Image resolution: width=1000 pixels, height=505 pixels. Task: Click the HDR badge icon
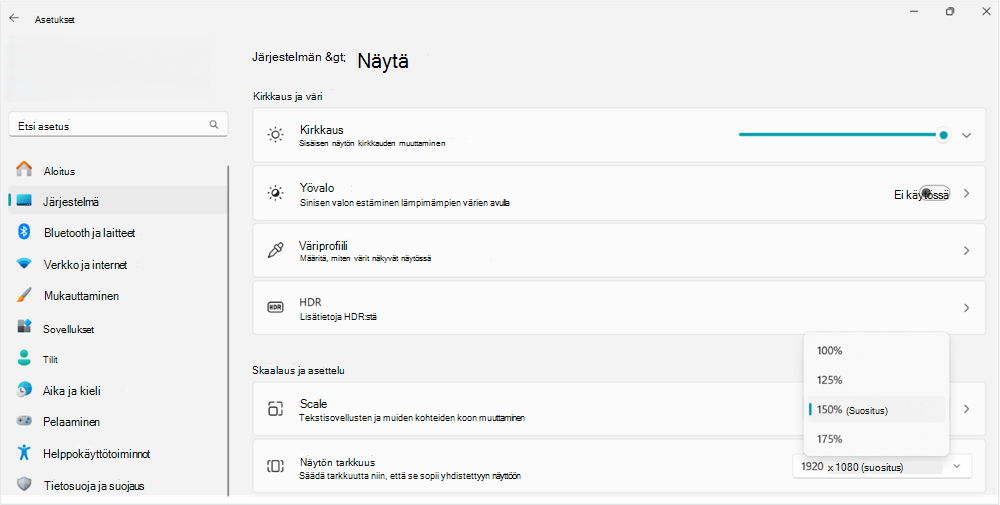[275, 307]
